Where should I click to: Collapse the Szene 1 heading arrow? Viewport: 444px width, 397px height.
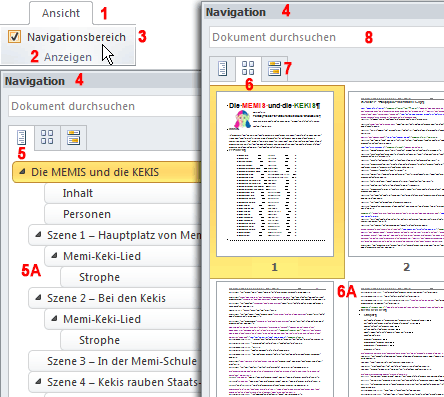38,235
